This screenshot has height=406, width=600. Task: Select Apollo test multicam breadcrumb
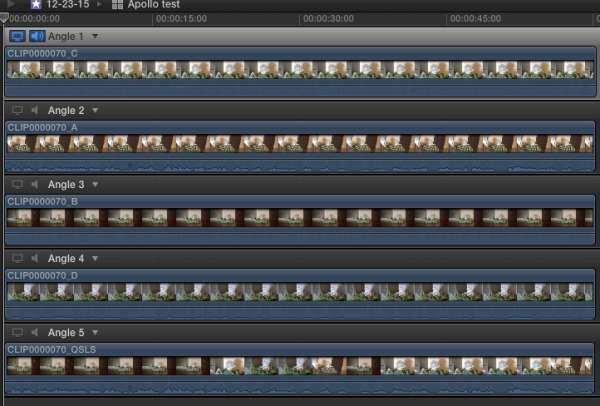tap(150, 4)
